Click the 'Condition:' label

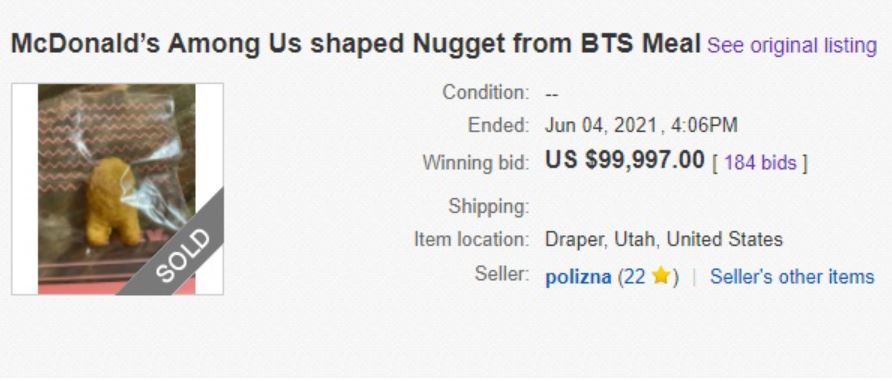point(486,92)
